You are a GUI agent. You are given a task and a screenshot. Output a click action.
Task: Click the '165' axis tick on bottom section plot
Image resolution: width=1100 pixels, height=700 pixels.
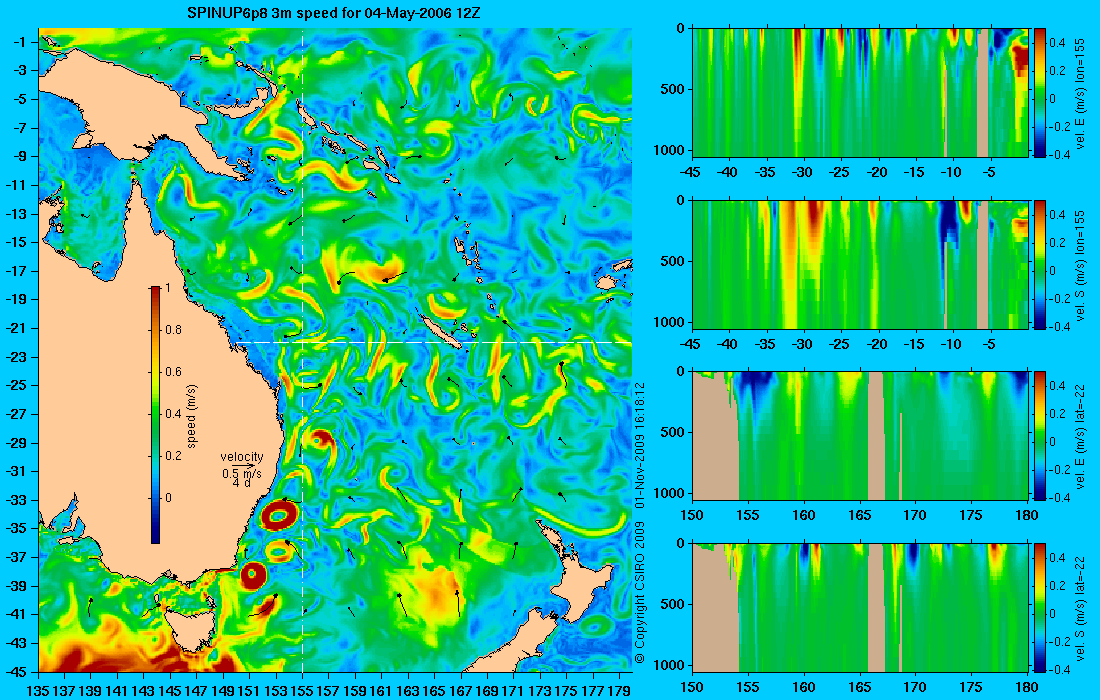click(860, 687)
